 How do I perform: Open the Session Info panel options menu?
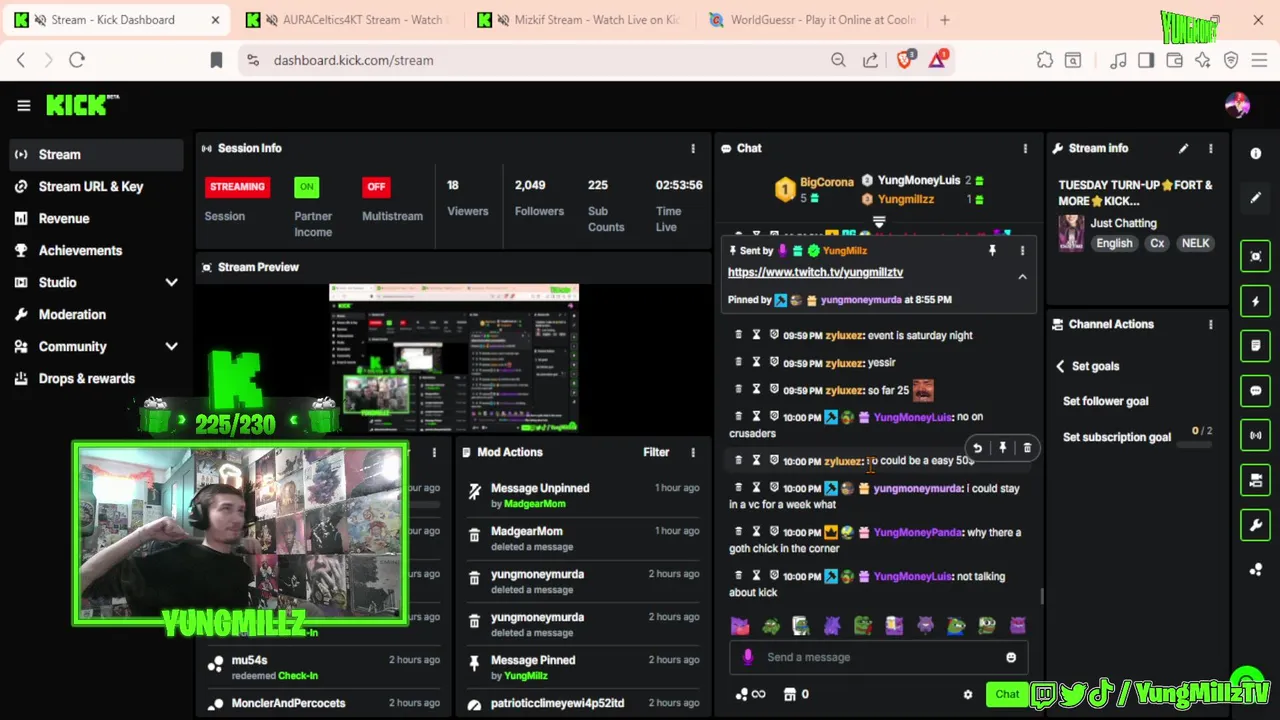tap(693, 148)
